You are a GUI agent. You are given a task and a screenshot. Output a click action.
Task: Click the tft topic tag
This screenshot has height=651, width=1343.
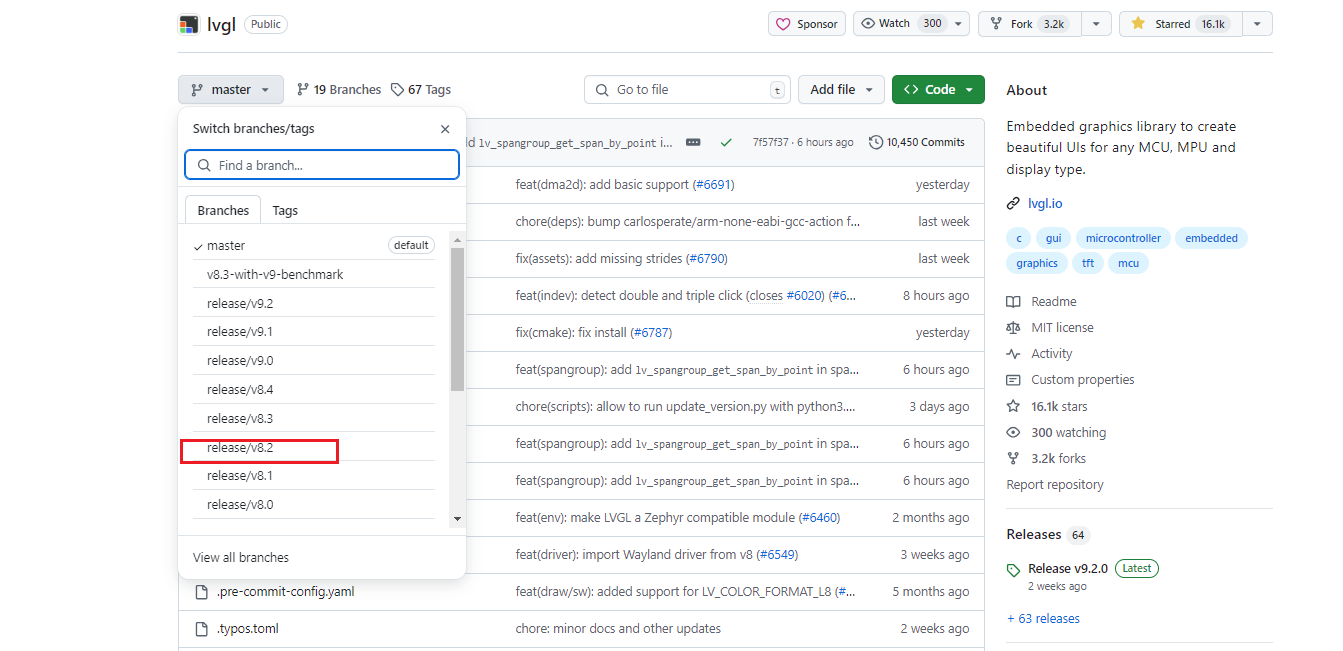[1088, 264]
